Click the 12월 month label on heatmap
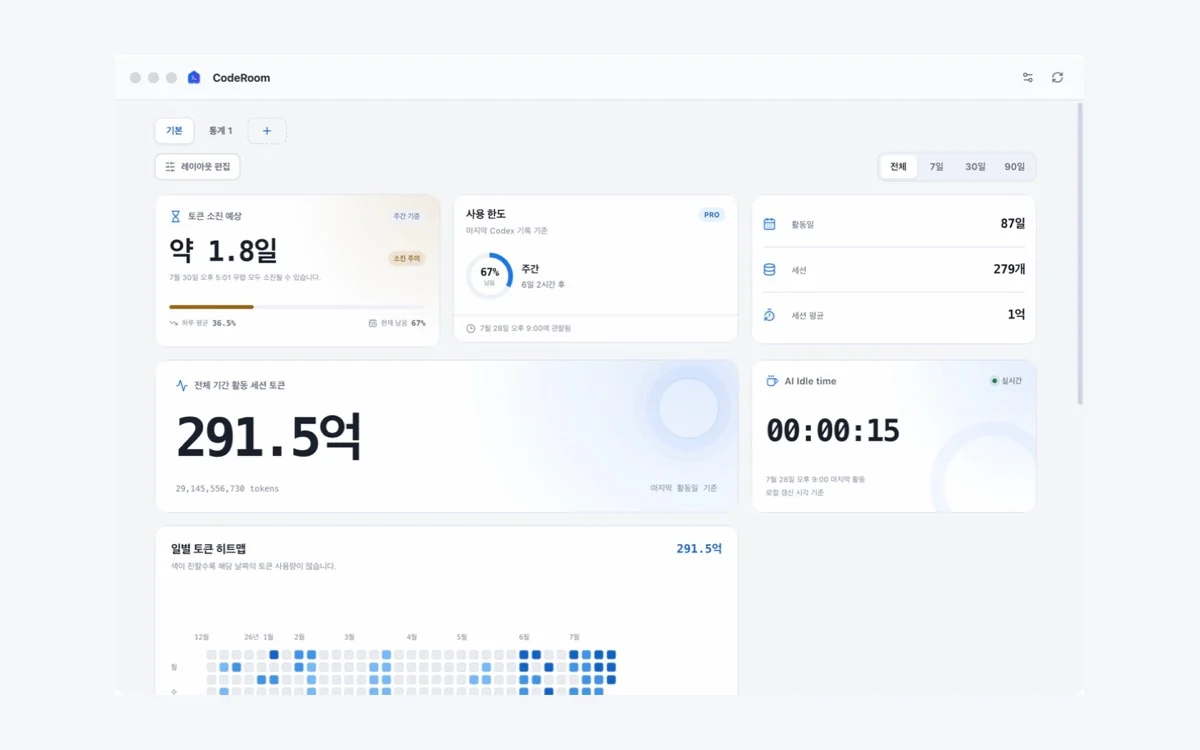The width and height of the screenshot is (1200, 750). click(201, 637)
